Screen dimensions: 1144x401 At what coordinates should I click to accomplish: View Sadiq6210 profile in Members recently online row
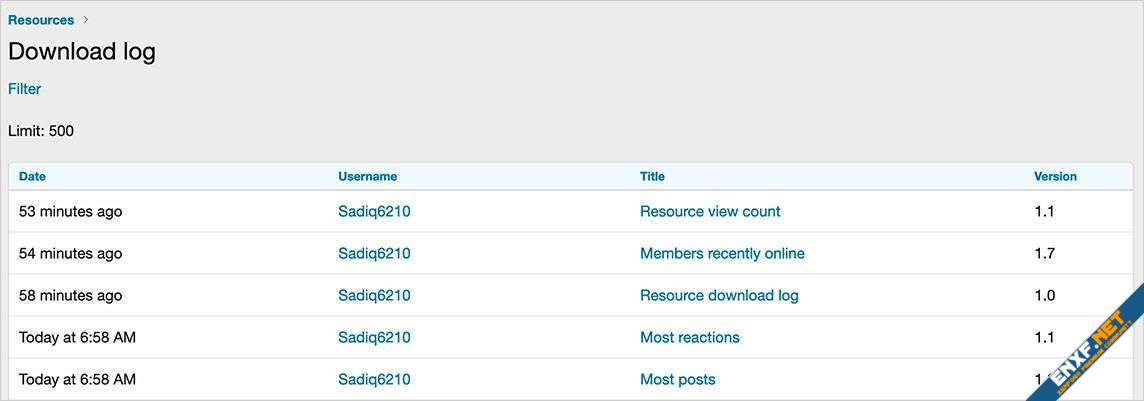374,254
